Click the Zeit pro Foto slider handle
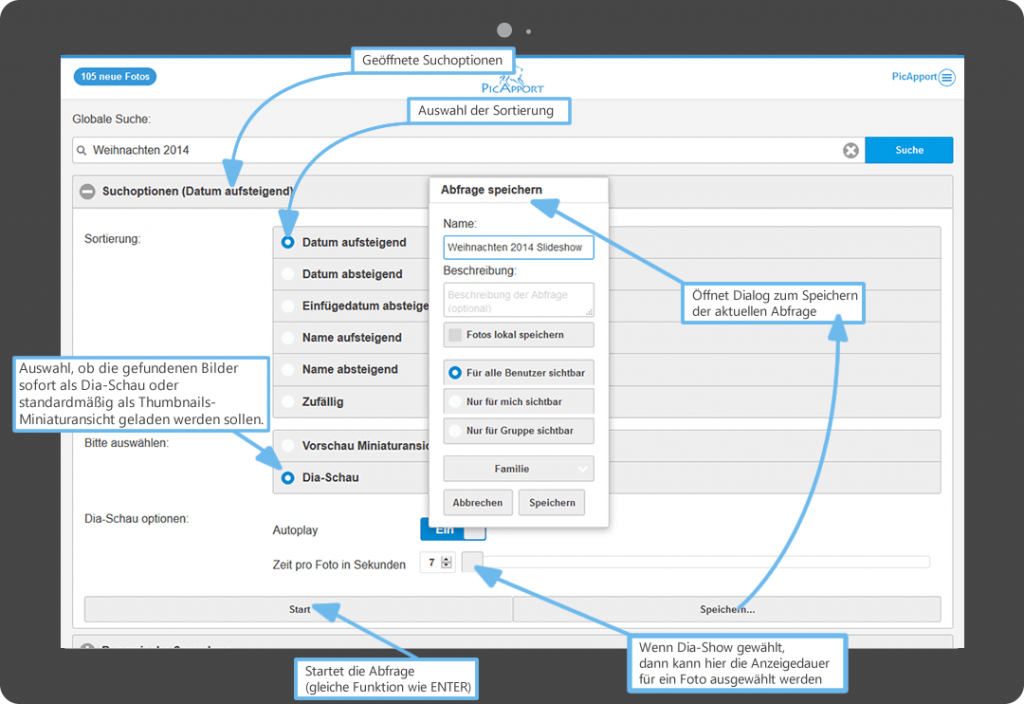The image size is (1024, 704). point(472,562)
